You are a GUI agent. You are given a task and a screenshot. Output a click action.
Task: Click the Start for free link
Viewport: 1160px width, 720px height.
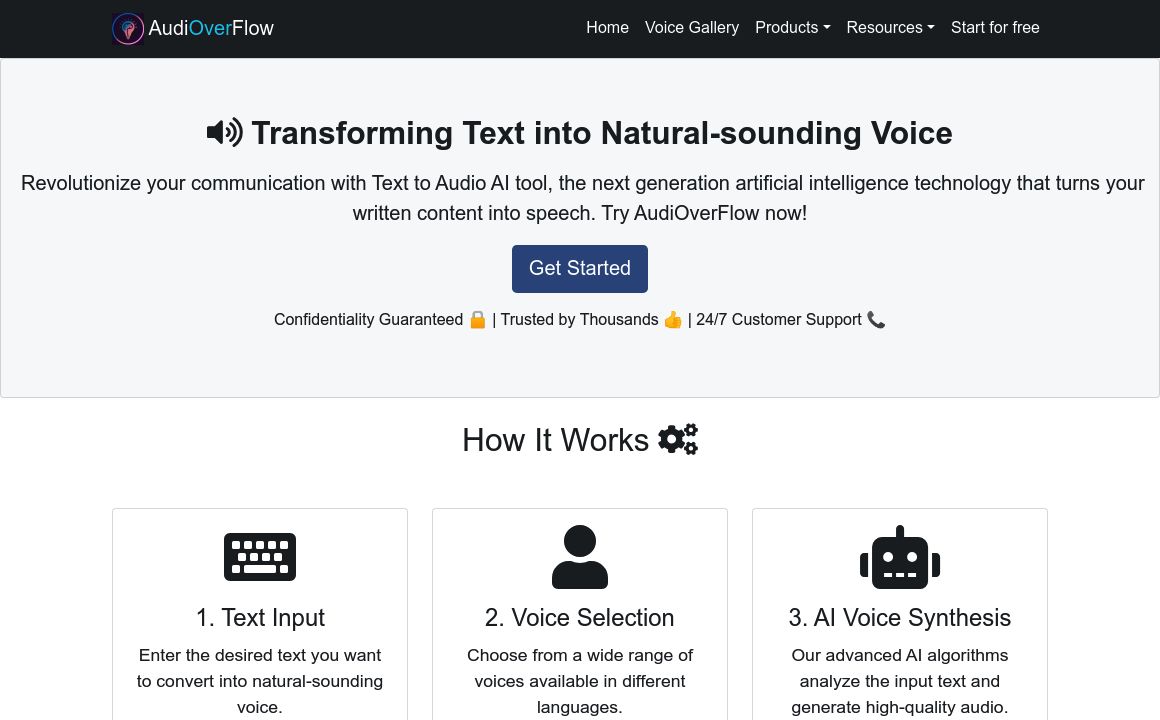click(x=995, y=28)
